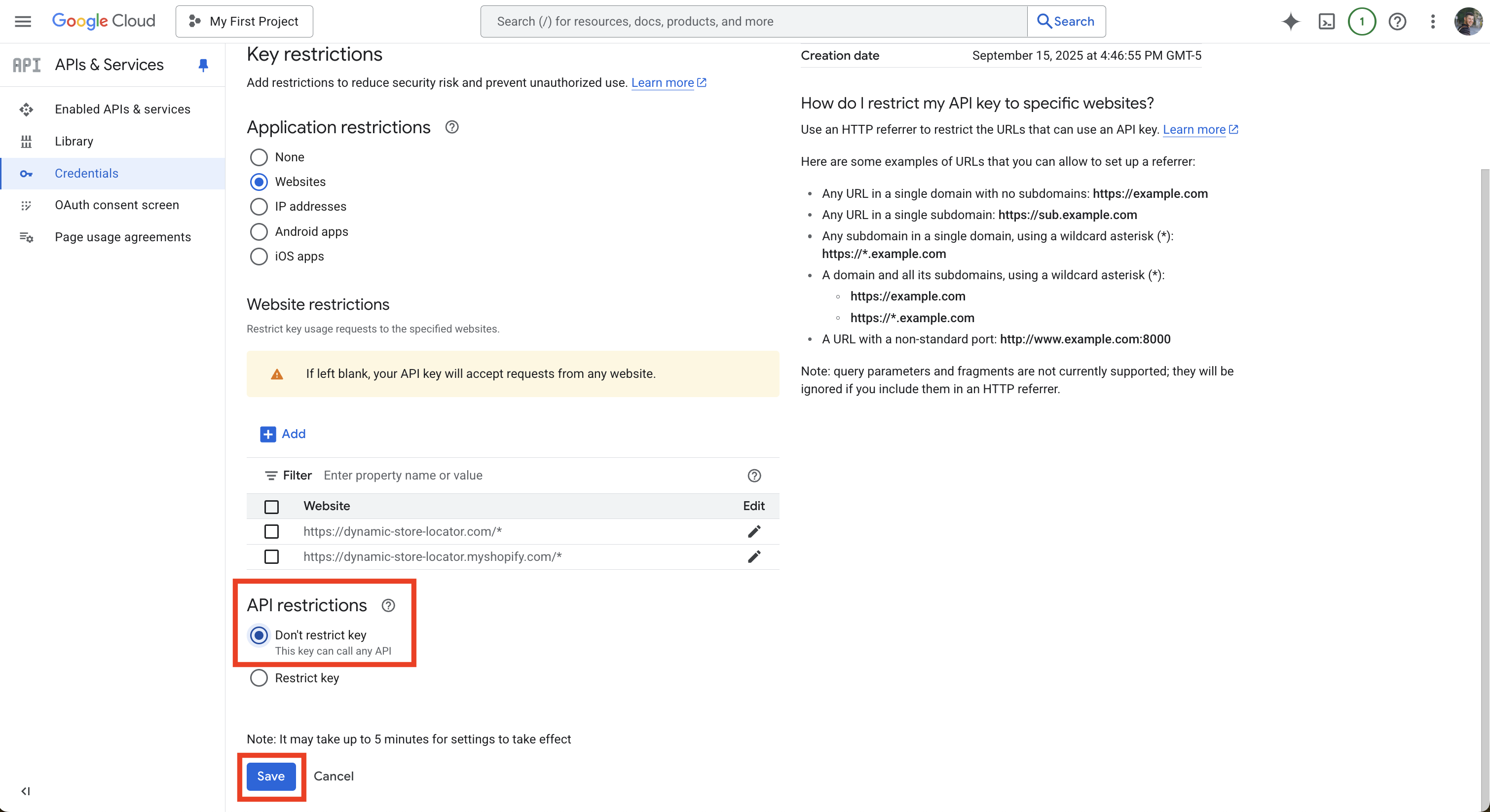The image size is (1490, 812).
Task: Click the pin icon beside APIs & Services
Action: [203, 65]
